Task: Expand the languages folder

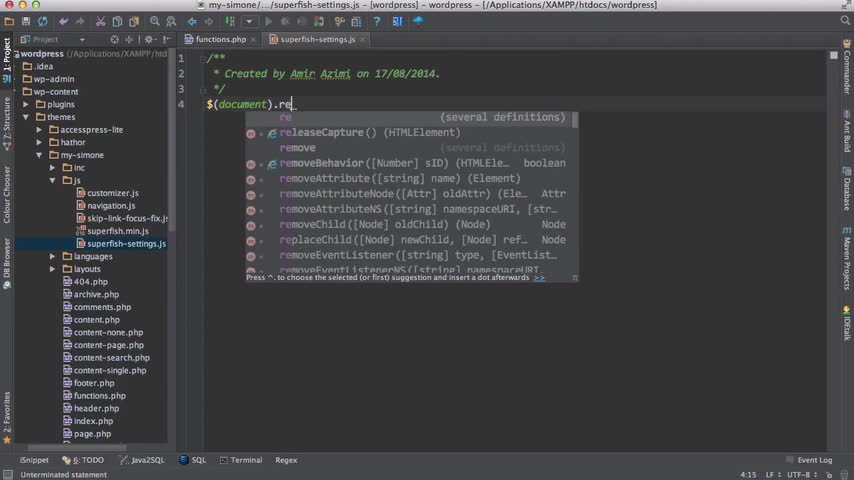Action: coord(53,256)
